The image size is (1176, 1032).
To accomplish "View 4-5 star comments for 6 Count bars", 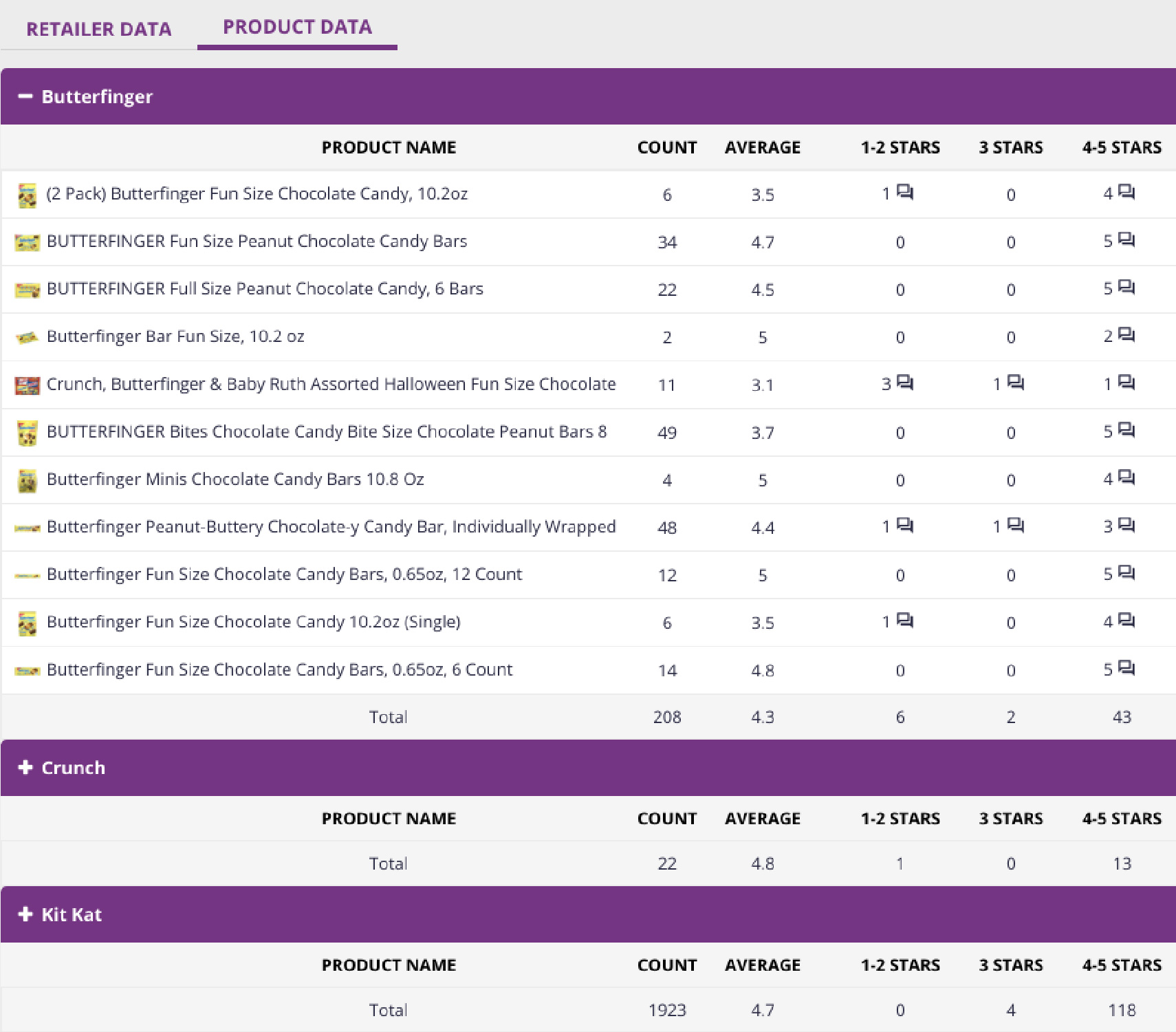I will click(x=1126, y=667).
